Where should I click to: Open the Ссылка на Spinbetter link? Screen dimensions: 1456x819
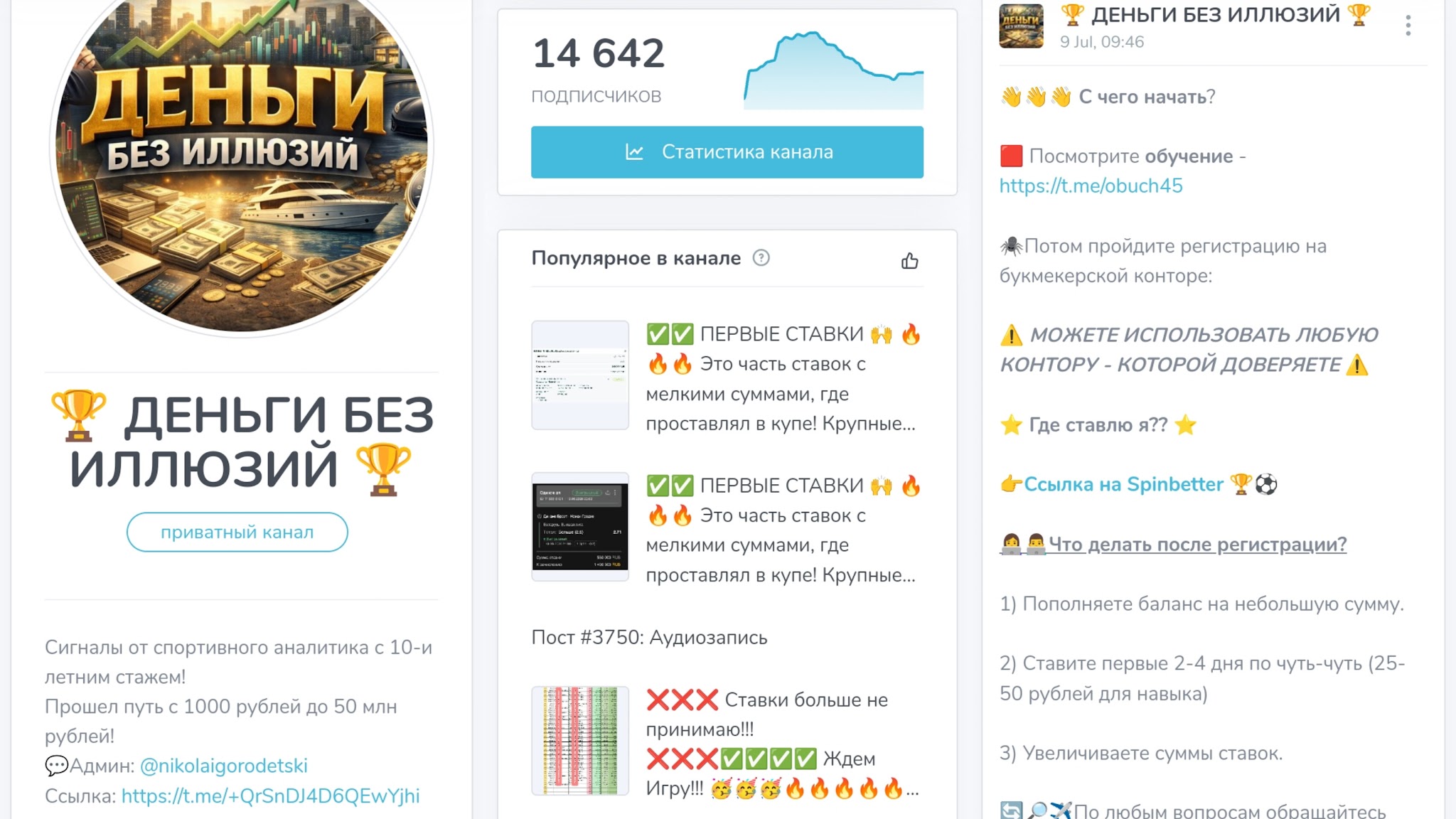click(1123, 484)
